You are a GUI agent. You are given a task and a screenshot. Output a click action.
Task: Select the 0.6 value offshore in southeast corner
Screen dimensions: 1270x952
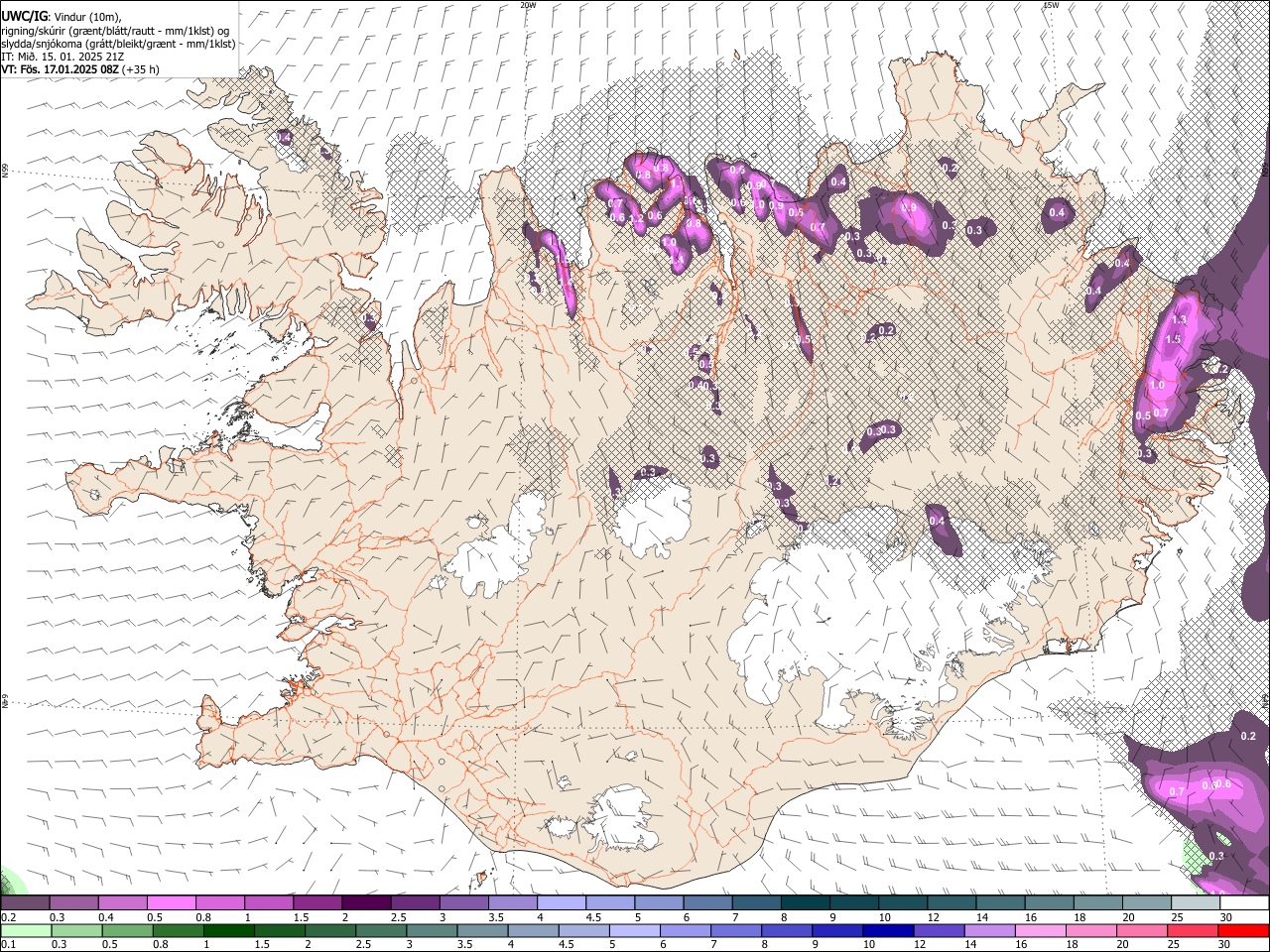pos(1222,784)
